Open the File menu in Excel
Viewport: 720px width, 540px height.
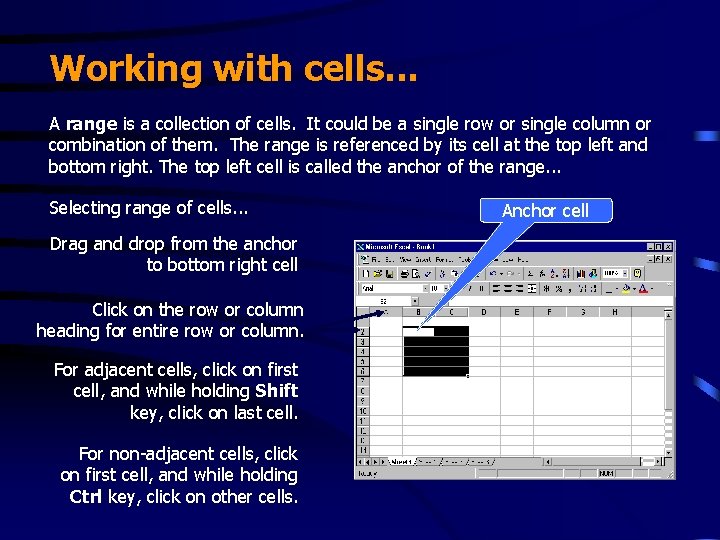point(374,259)
